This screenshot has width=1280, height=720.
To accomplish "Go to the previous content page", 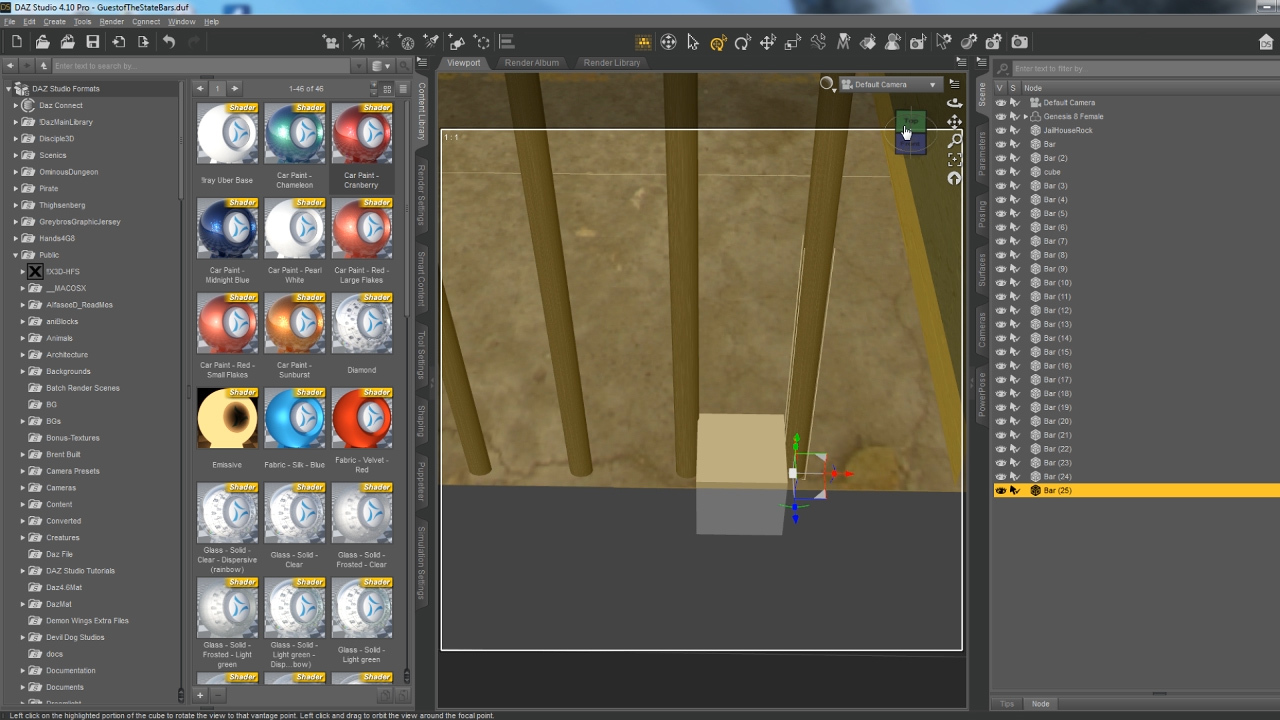I will click(x=200, y=89).
